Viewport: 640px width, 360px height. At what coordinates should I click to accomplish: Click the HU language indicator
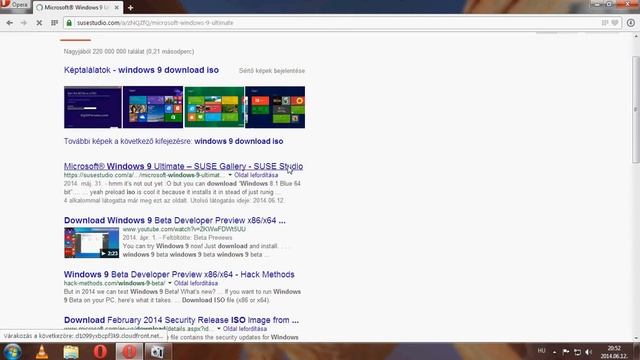click(542, 351)
